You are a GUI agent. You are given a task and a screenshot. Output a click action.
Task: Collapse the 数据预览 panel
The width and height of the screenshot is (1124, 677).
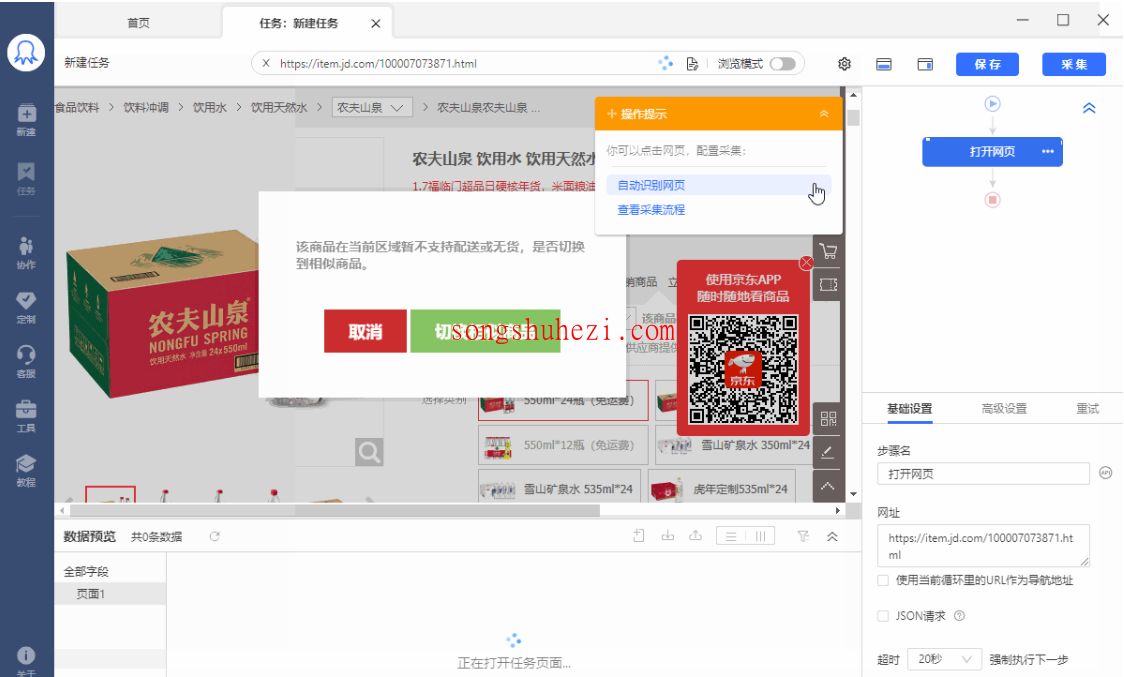[832, 536]
